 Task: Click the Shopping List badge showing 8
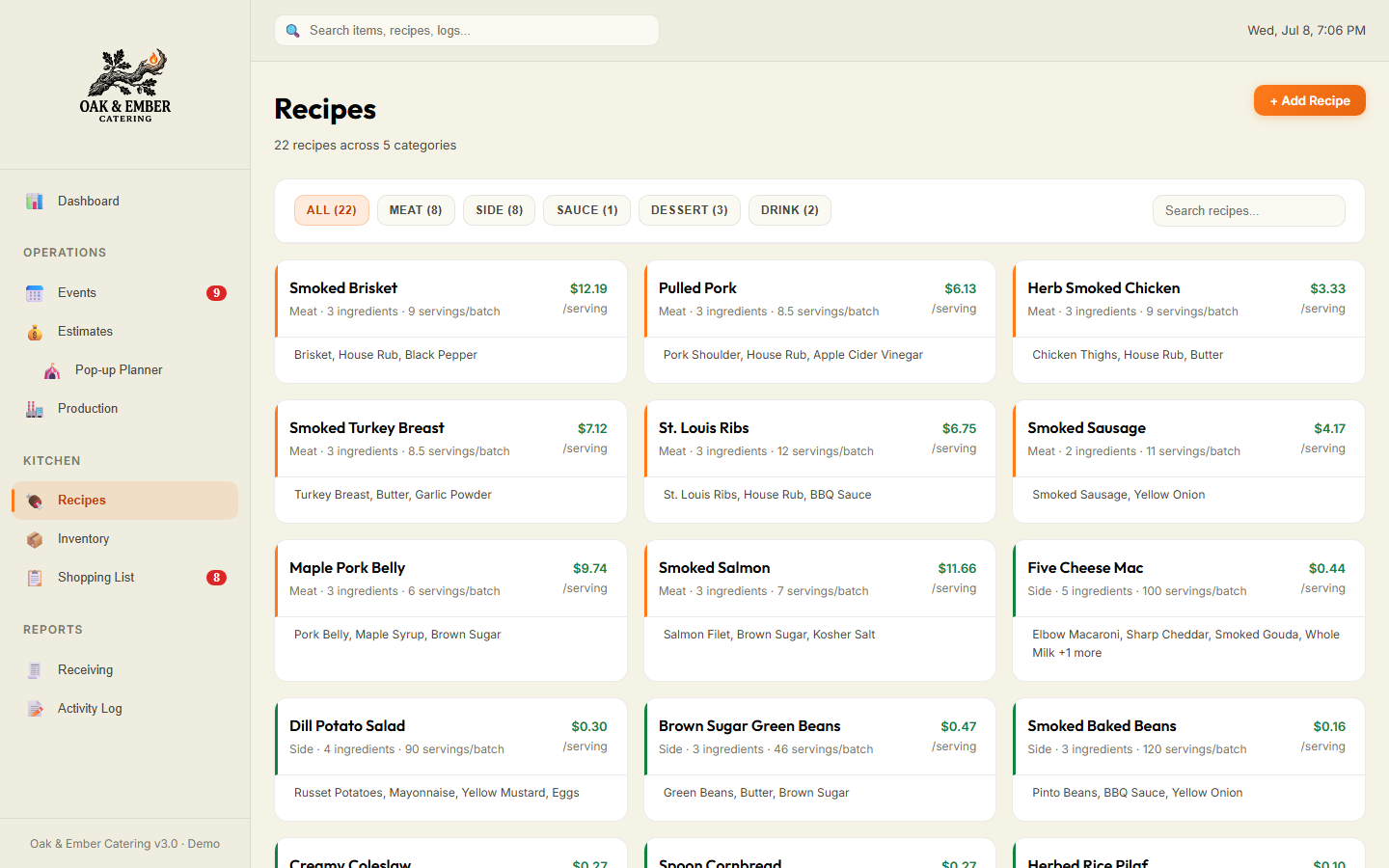tap(217, 578)
